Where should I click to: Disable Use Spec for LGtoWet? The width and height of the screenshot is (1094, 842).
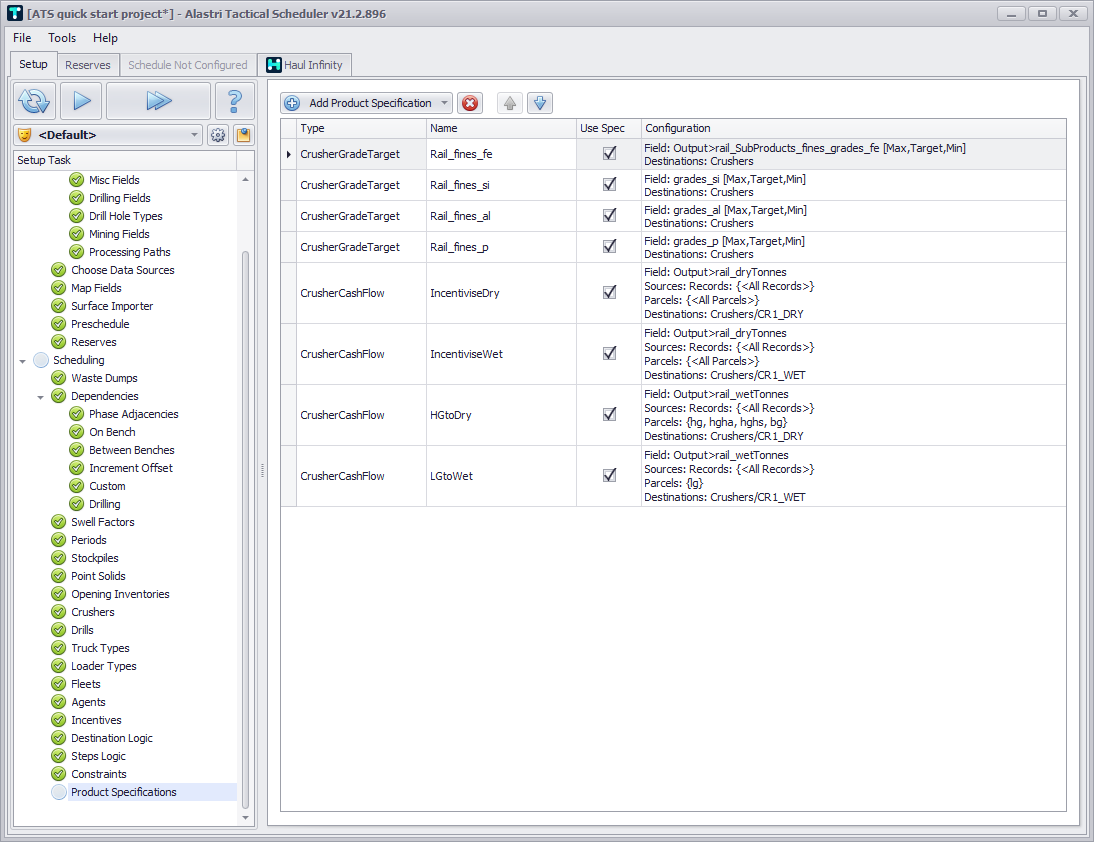tap(609, 476)
